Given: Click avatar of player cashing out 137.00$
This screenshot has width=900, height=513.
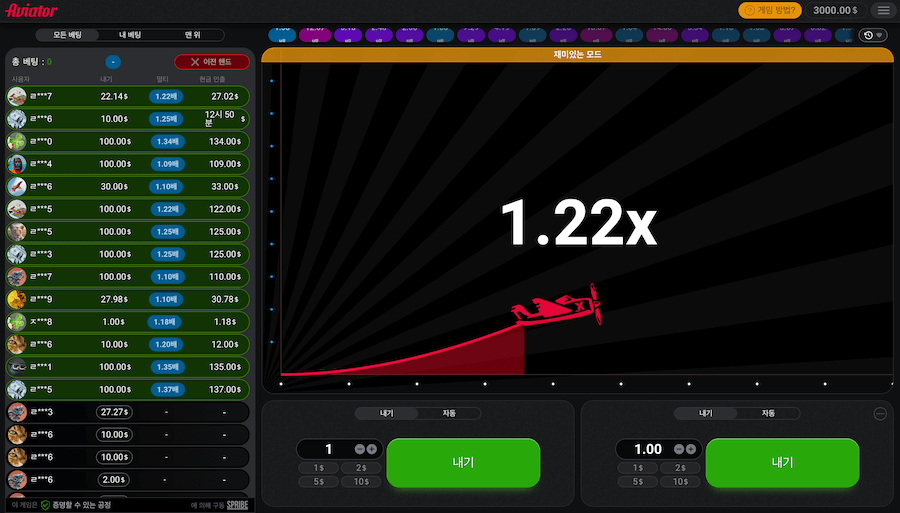Looking at the screenshot, I should pyautogui.click(x=17, y=389).
